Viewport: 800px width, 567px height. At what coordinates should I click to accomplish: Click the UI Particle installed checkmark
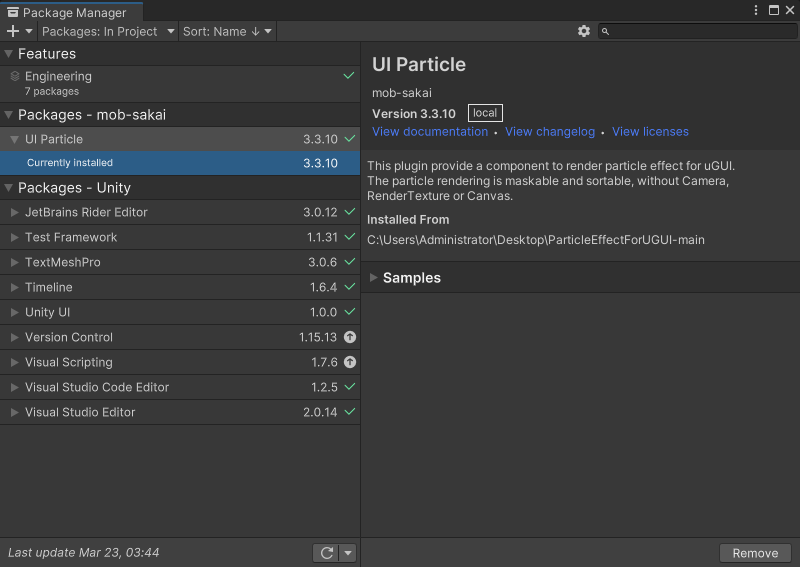[x=350, y=139]
